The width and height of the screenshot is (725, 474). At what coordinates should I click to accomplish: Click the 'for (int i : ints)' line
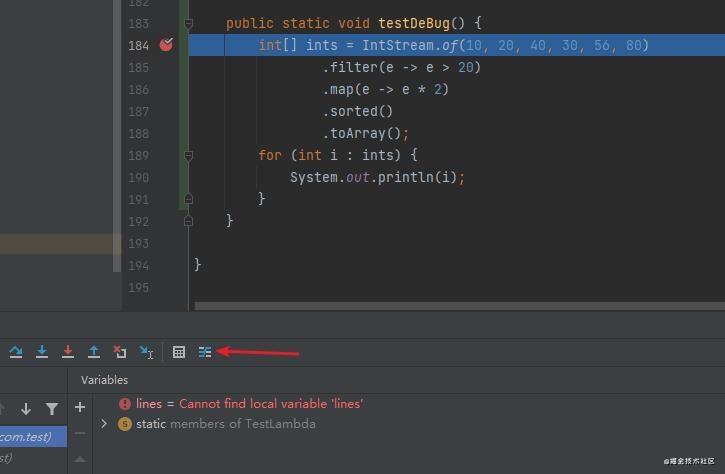[338, 155]
